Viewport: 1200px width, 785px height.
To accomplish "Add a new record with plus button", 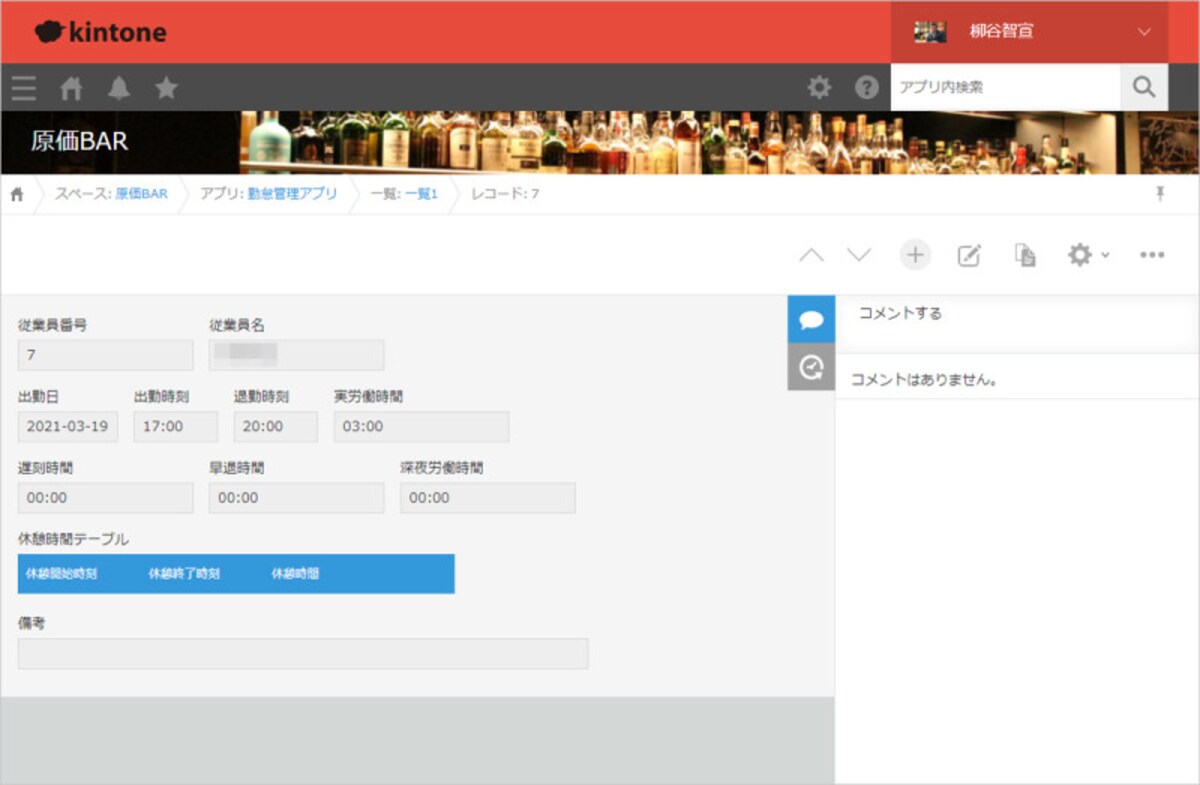I will [915, 255].
